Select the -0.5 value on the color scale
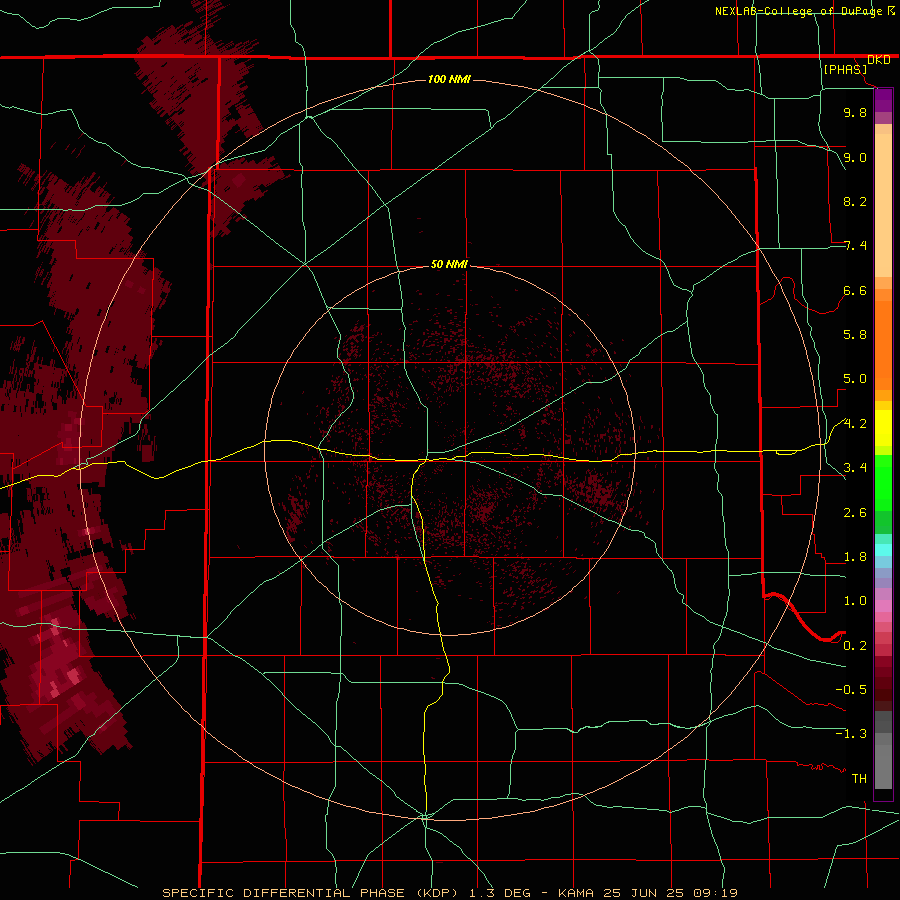Screen dimensions: 900x900 [x=851, y=690]
